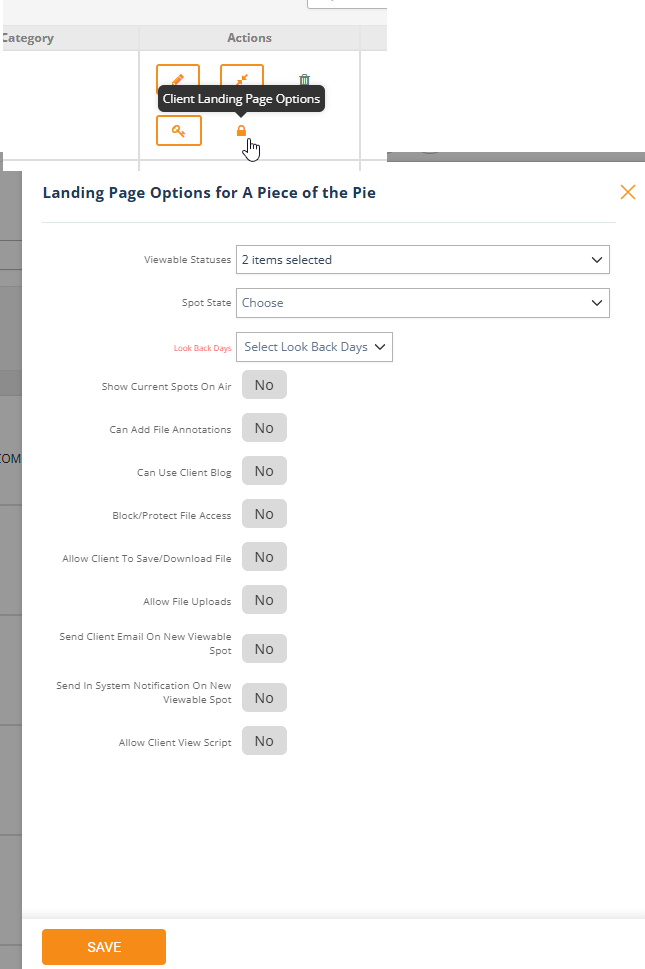Click the orange SAVE button

click(104, 947)
